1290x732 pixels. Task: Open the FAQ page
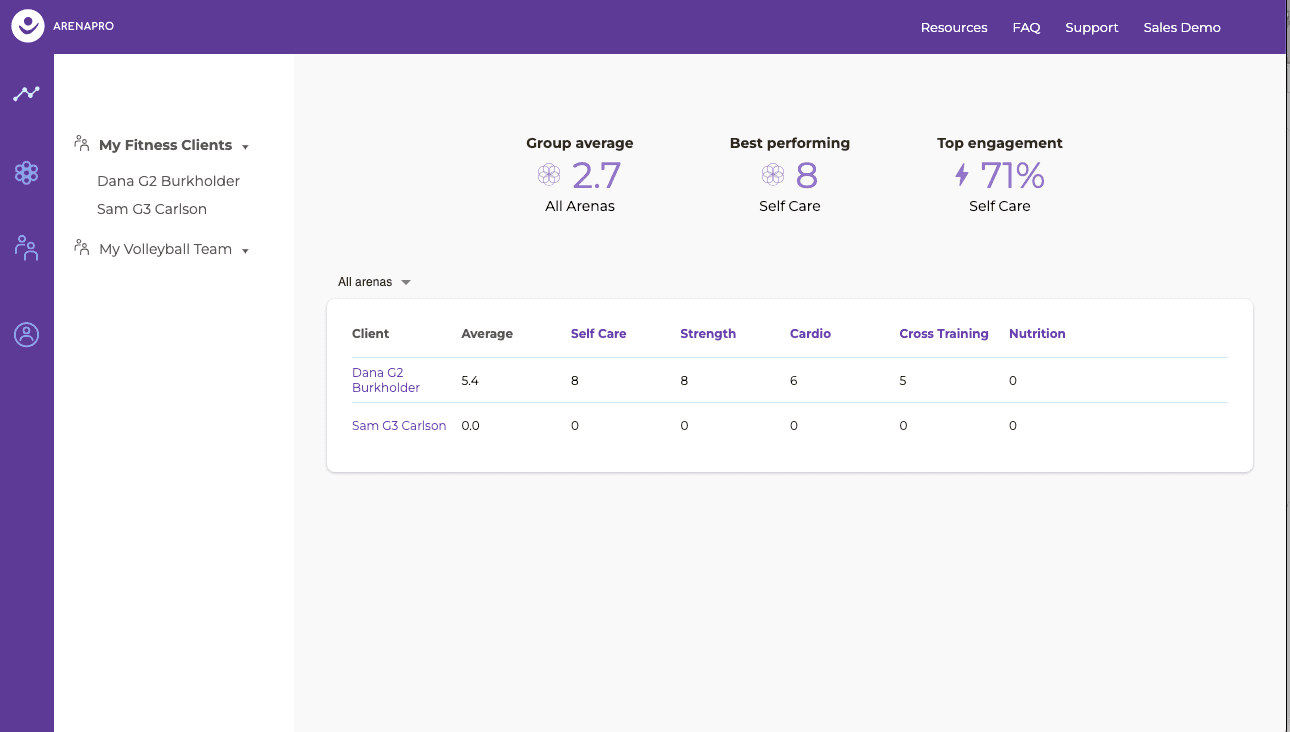1026,27
